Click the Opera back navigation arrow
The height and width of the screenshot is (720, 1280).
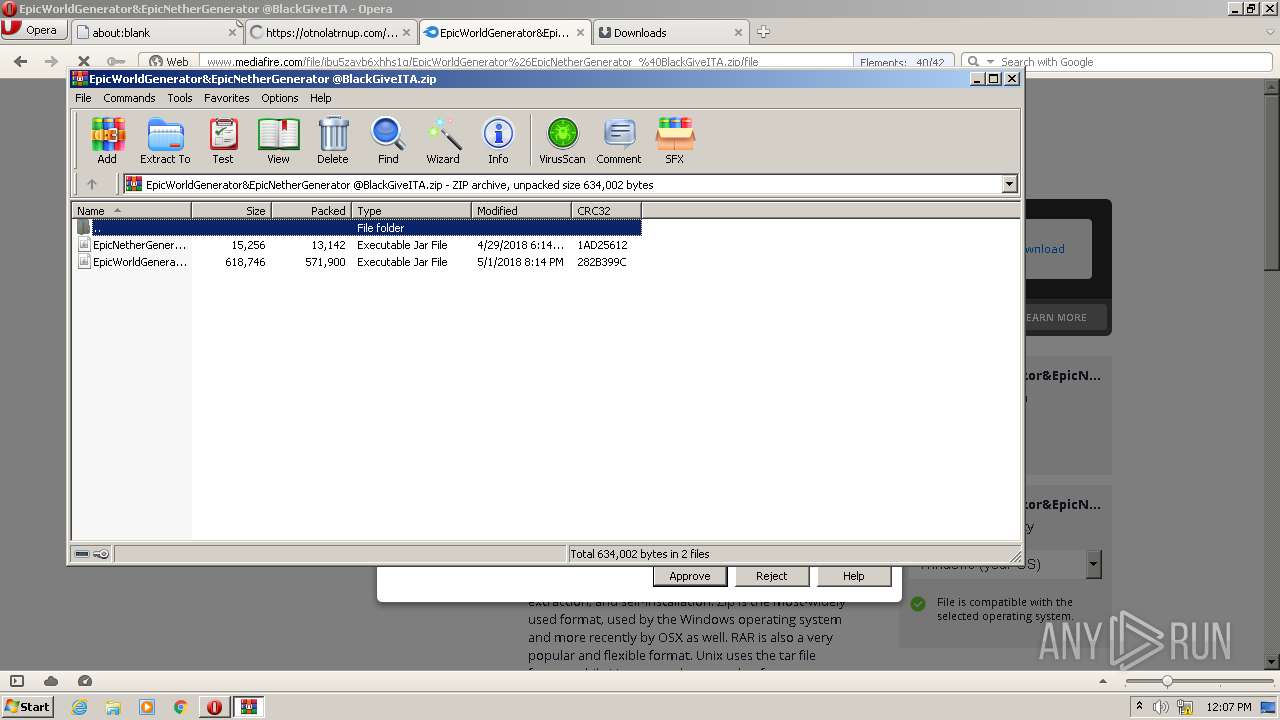click(x=20, y=61)
